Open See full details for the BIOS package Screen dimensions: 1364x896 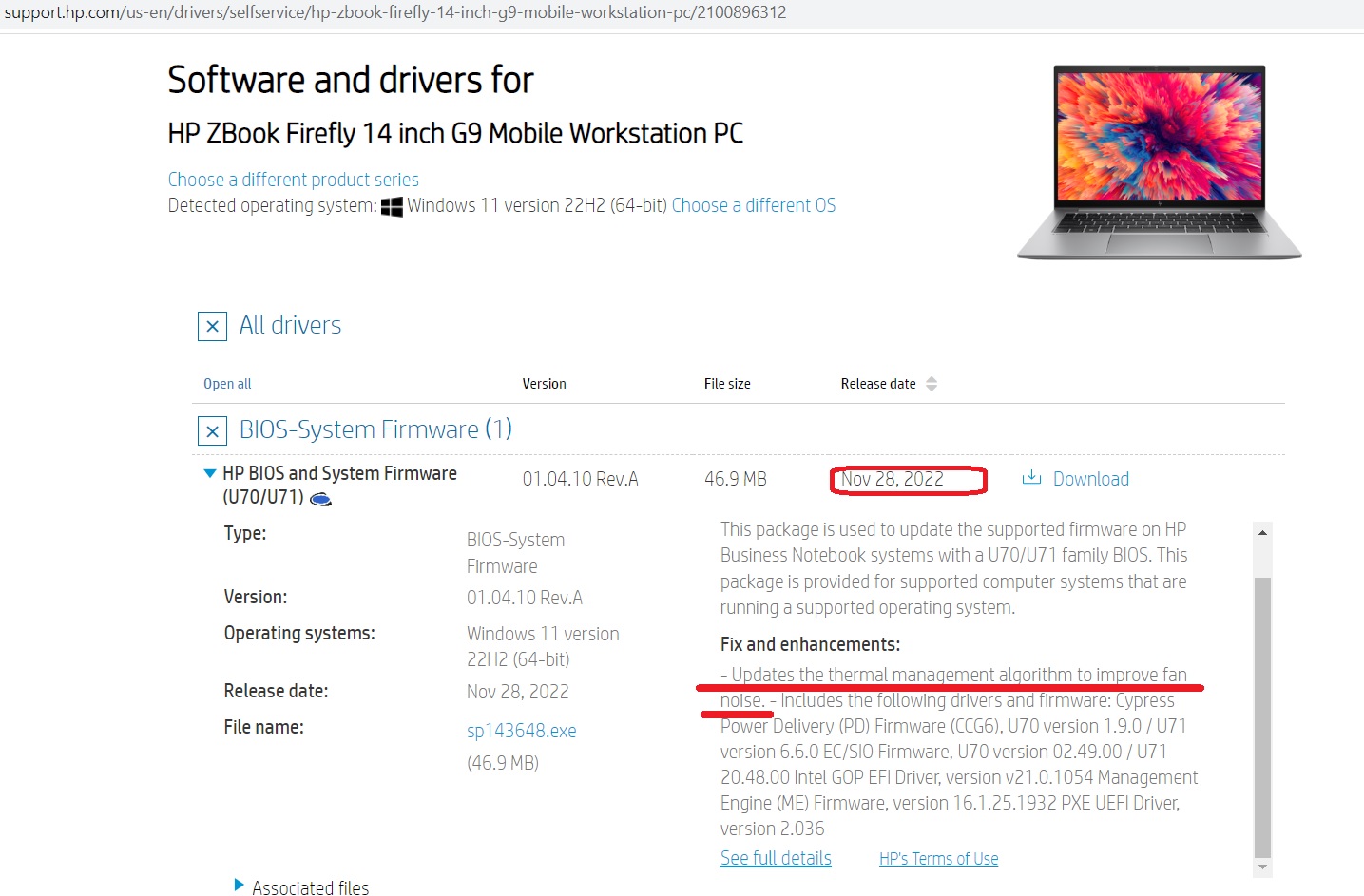click(x=776, y=857)
